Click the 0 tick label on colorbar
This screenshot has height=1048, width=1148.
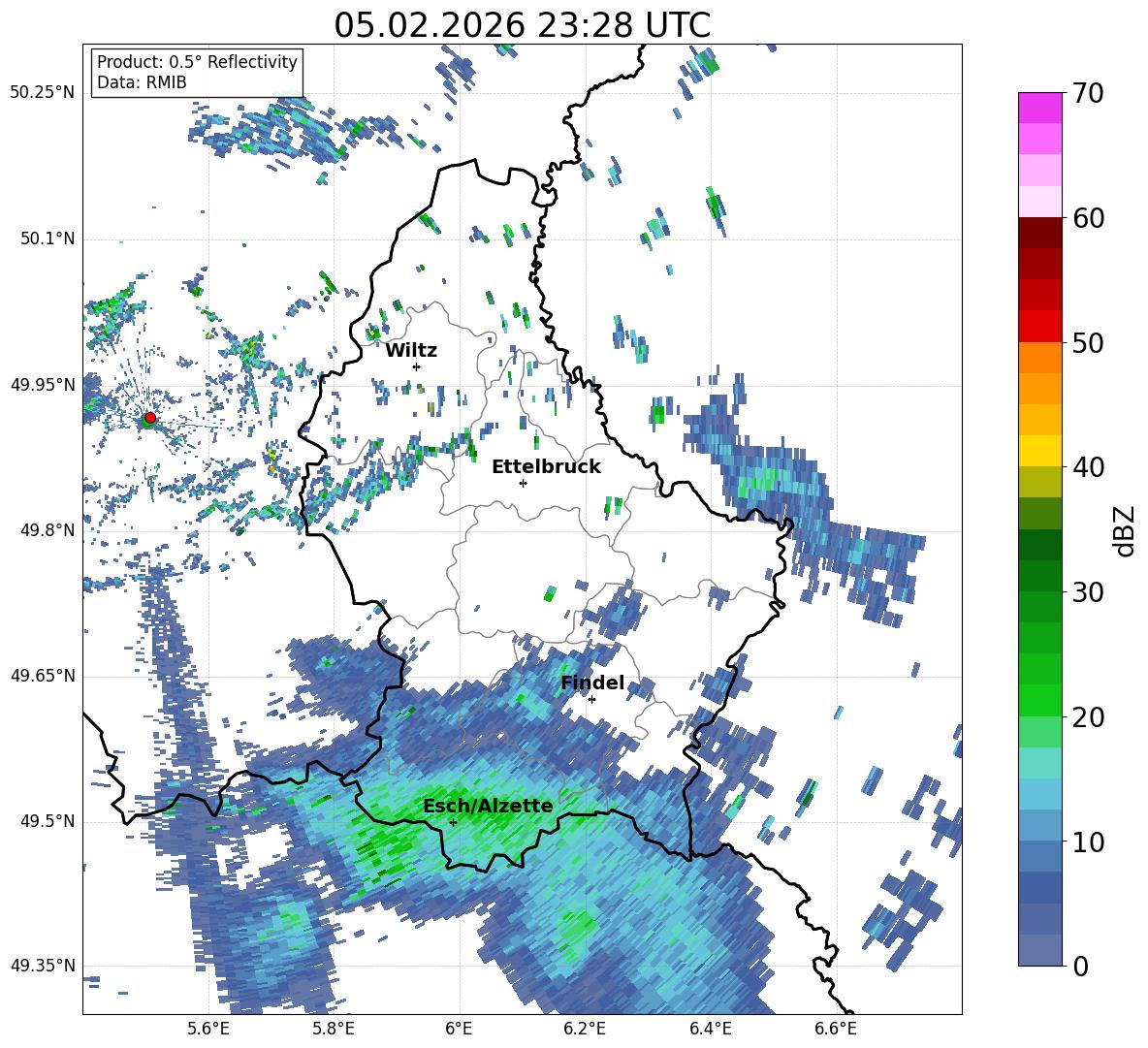(1080, 967)
